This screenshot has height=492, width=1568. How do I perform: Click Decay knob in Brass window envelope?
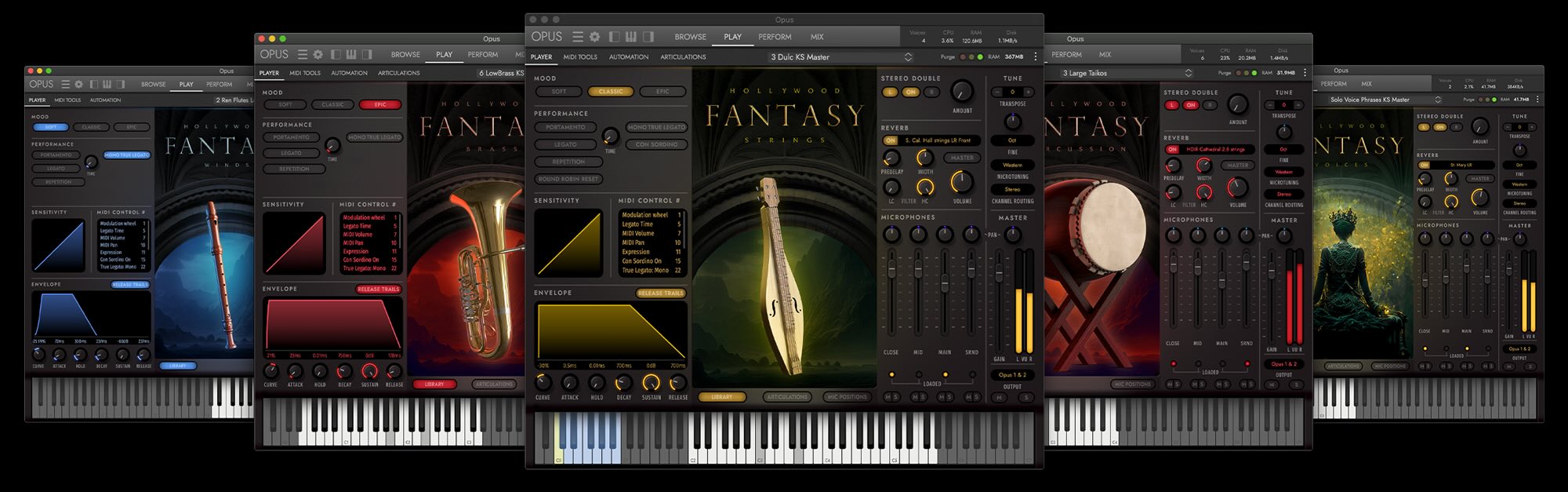(344, 371)
